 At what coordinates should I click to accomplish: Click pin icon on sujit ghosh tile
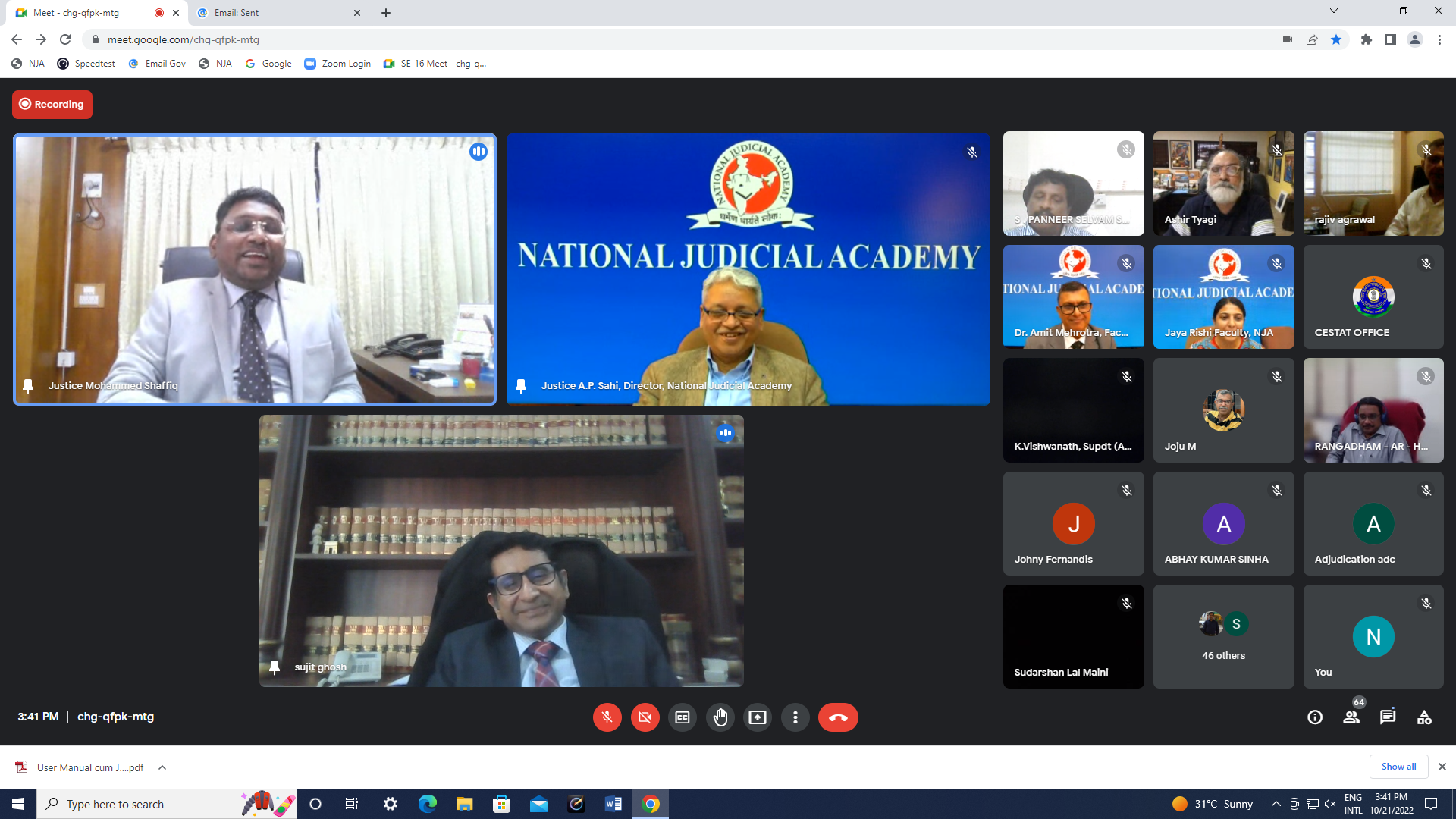[275, 667]
